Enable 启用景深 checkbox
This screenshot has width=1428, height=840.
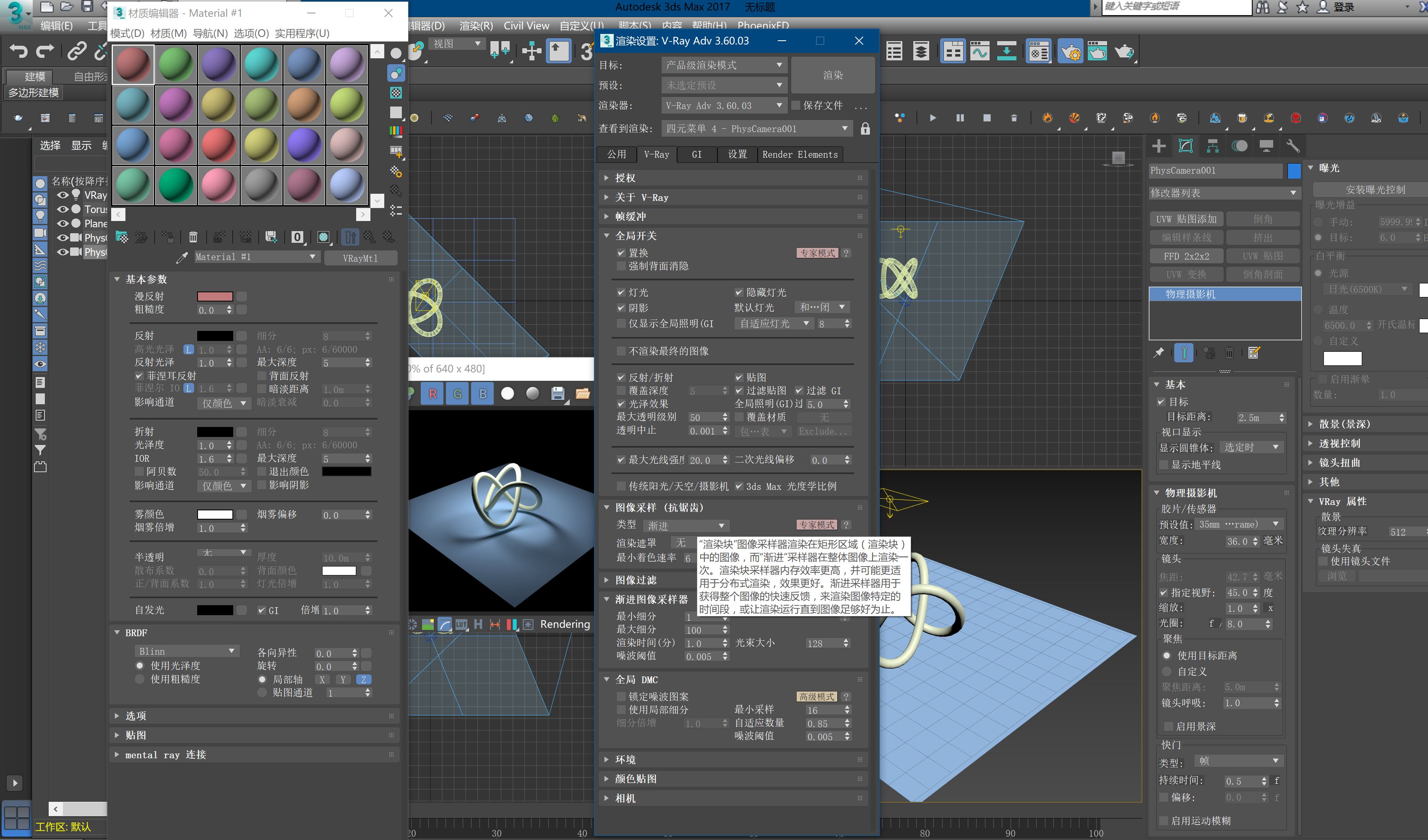click(x=1168, y=726)
